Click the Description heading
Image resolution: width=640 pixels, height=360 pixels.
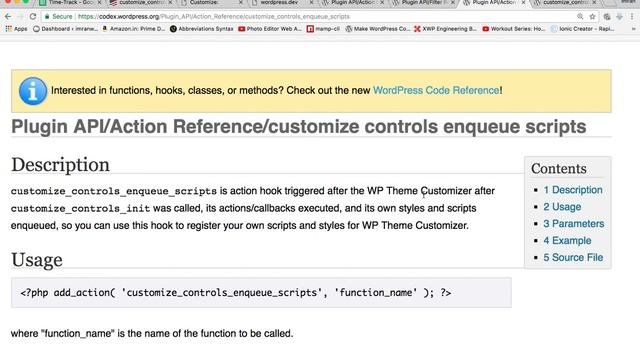[x=60, y=165]
